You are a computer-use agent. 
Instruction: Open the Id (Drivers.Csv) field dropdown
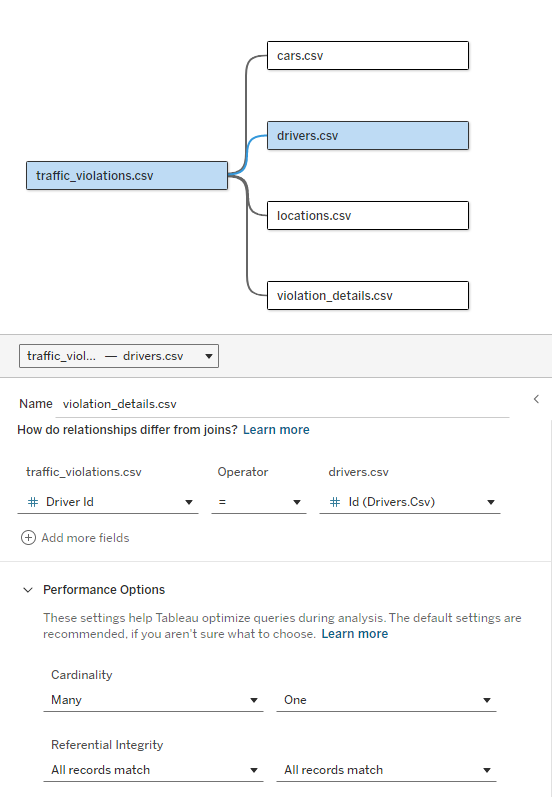[x=410, y=502]
